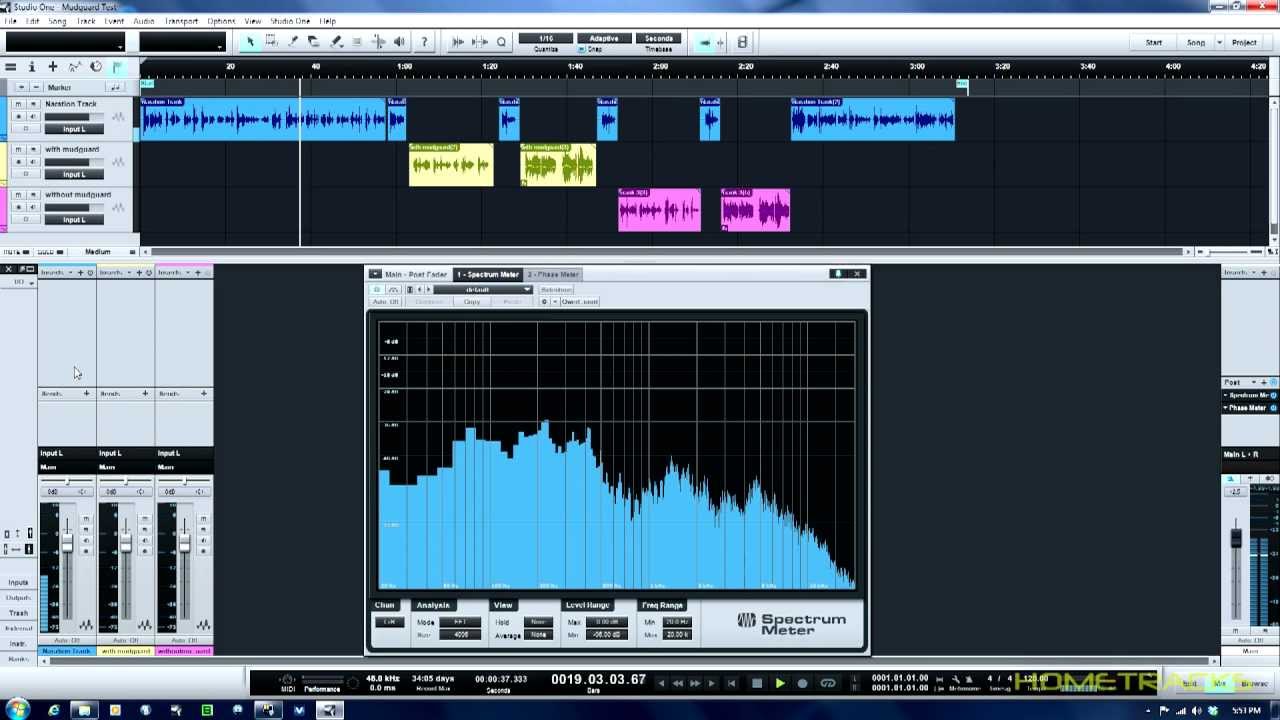This screenshot has width=1280, height=720.
Task: Open the Transport menu
Action: (x=181, y=21)
